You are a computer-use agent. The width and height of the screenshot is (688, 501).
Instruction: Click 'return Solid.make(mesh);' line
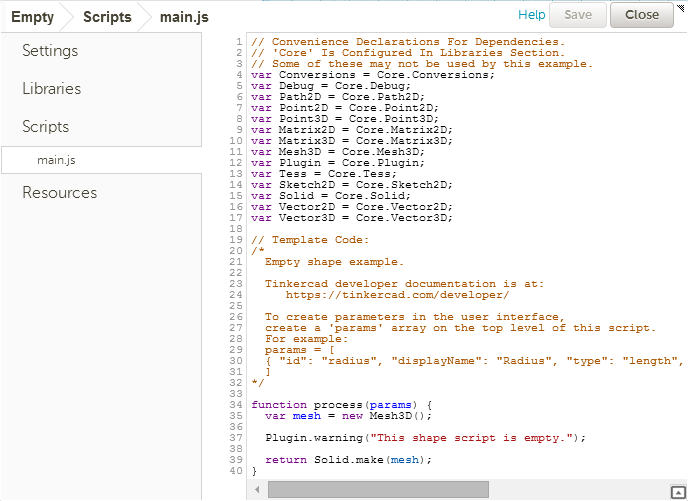(348, 460)
